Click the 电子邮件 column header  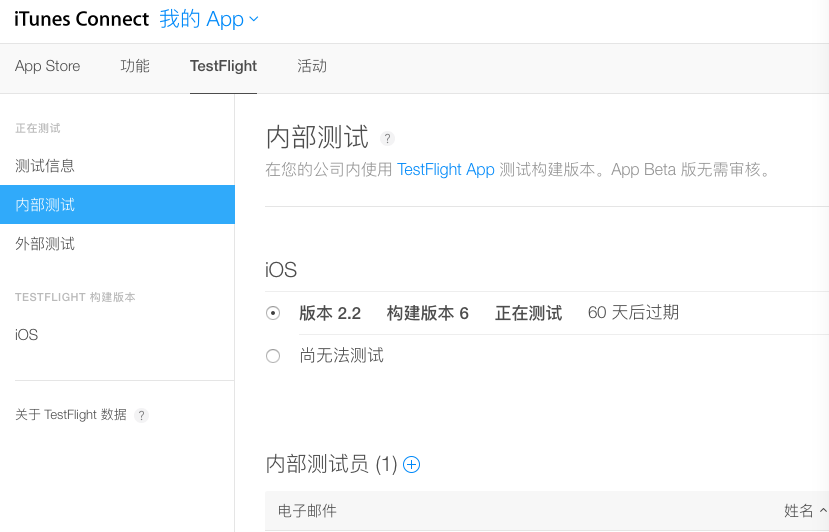(x=307, y=510)
